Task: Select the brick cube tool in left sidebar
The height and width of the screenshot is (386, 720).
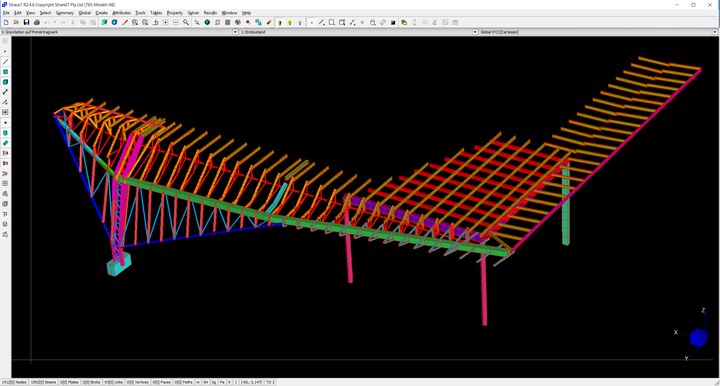Action: point(5,82)
